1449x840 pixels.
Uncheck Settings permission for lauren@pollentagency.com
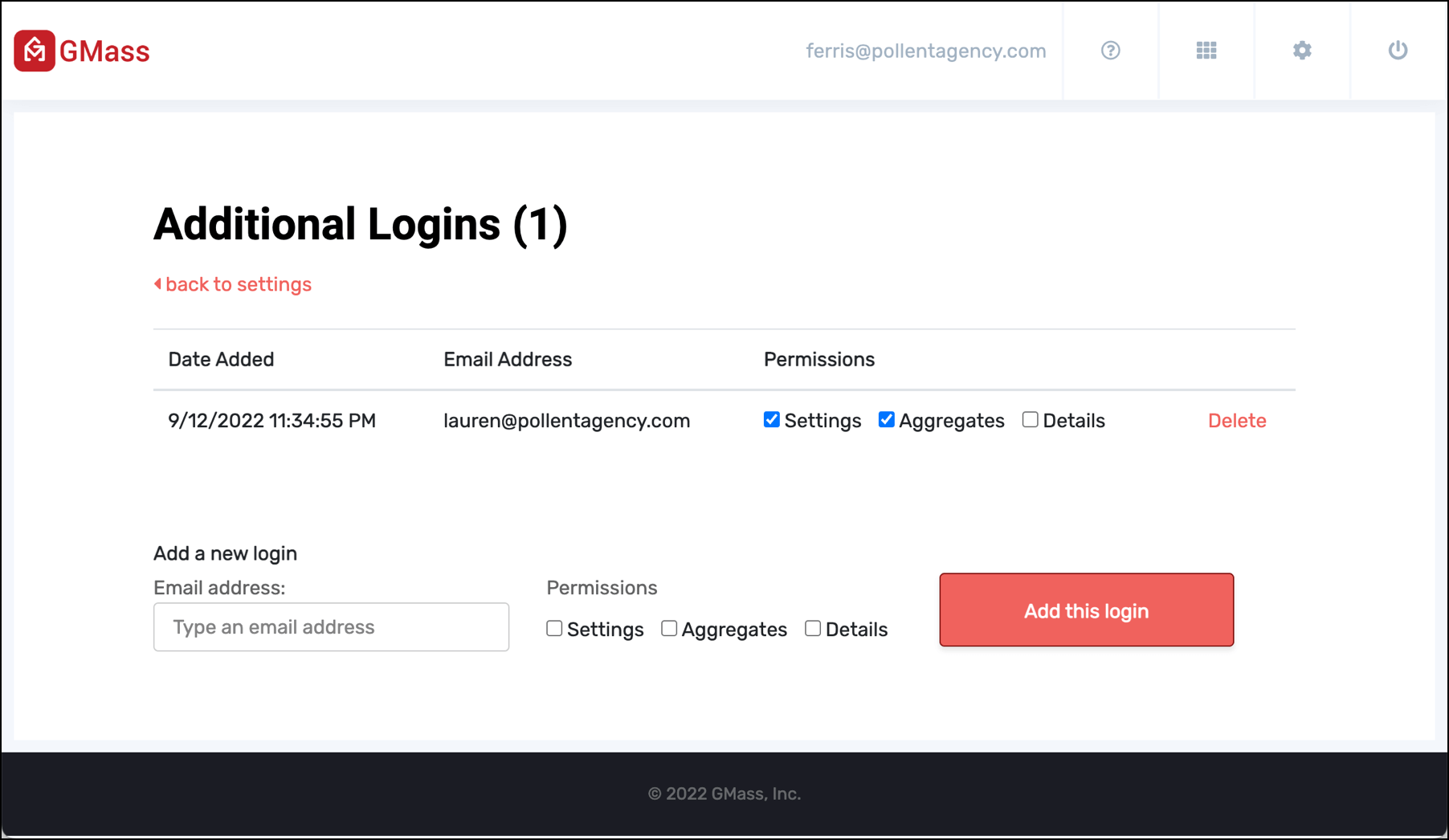[x=772, y=419]
